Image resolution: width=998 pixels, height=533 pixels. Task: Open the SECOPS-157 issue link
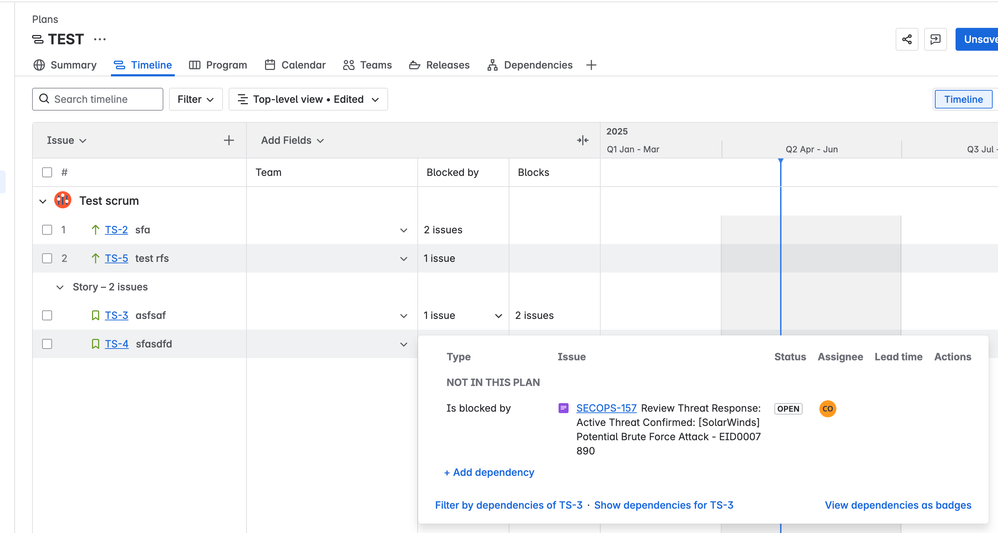coord(607,408)
